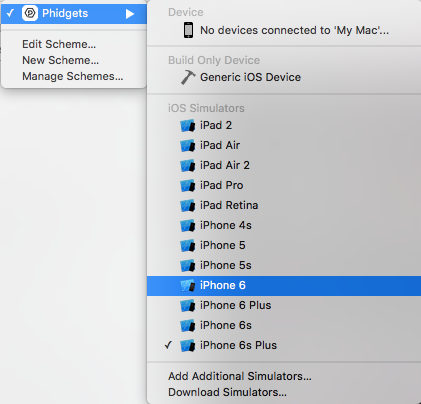This screenshot has height=404, width=421.
Task: Open Manage Schemes… option
Action: click(74, 76)
